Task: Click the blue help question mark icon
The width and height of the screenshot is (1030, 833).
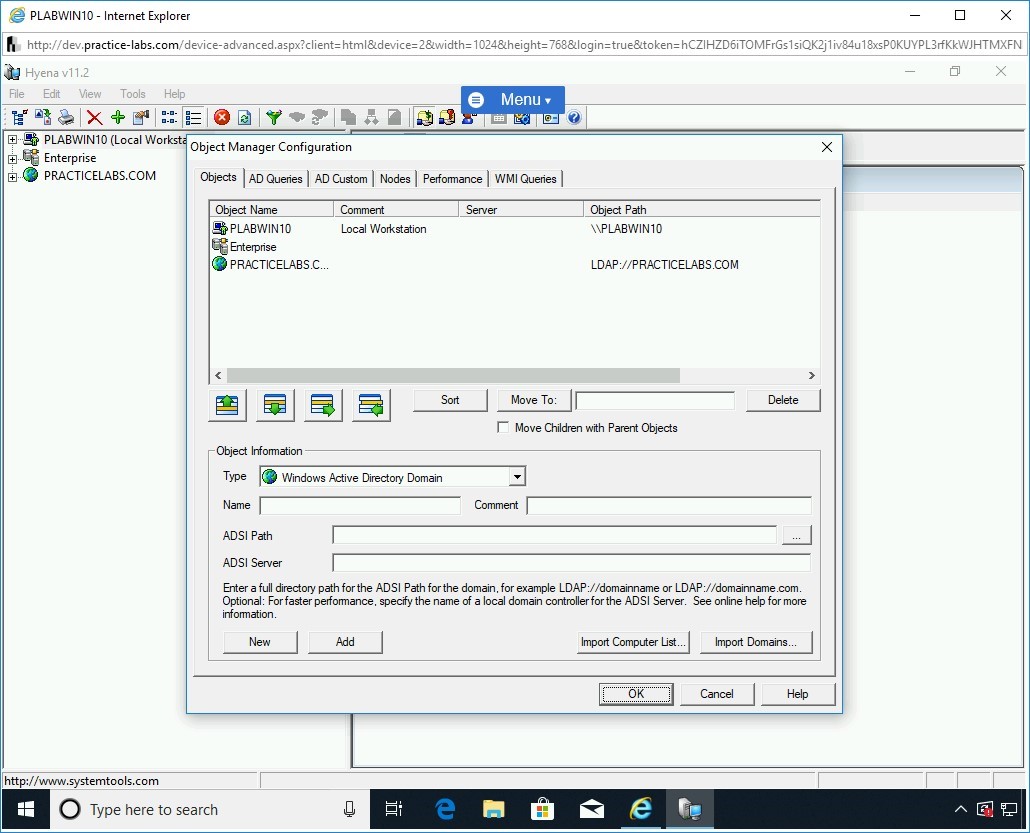Action: 574,118
